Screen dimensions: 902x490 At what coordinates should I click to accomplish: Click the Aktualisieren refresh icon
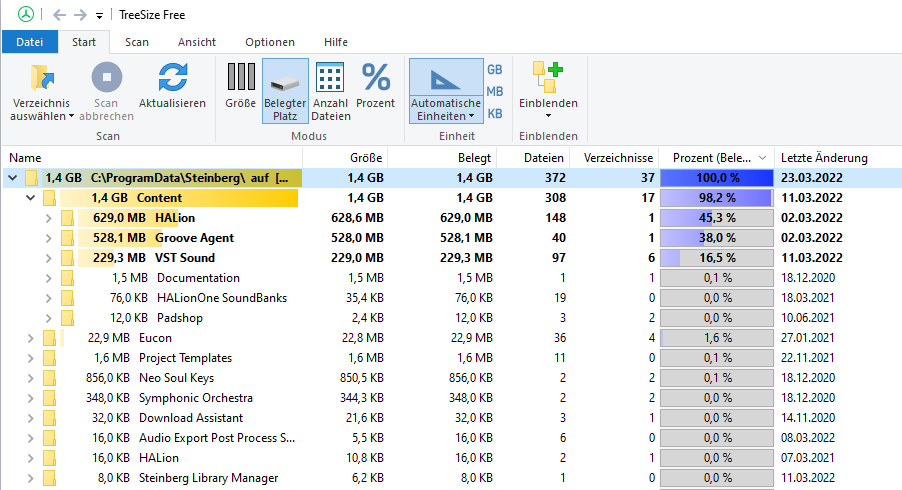point(172,78)
